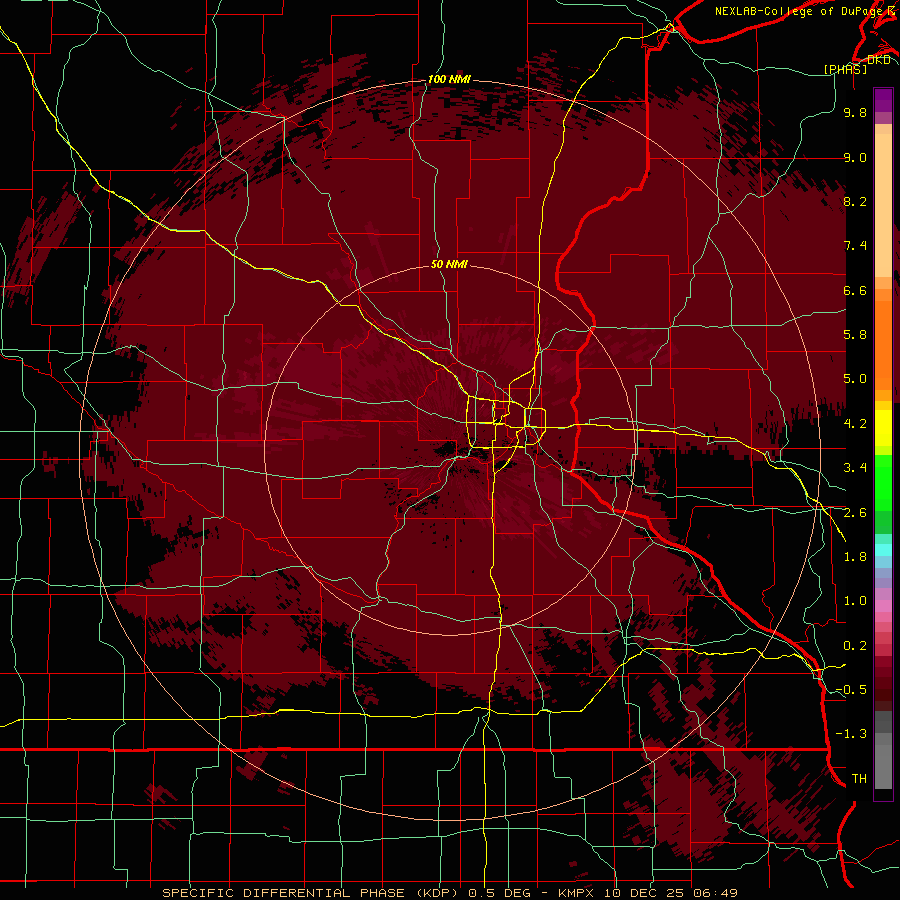This screenshot has width=900, height=900.
Task: Click the bright yellow band of the scale
Action: pos(883,428)
